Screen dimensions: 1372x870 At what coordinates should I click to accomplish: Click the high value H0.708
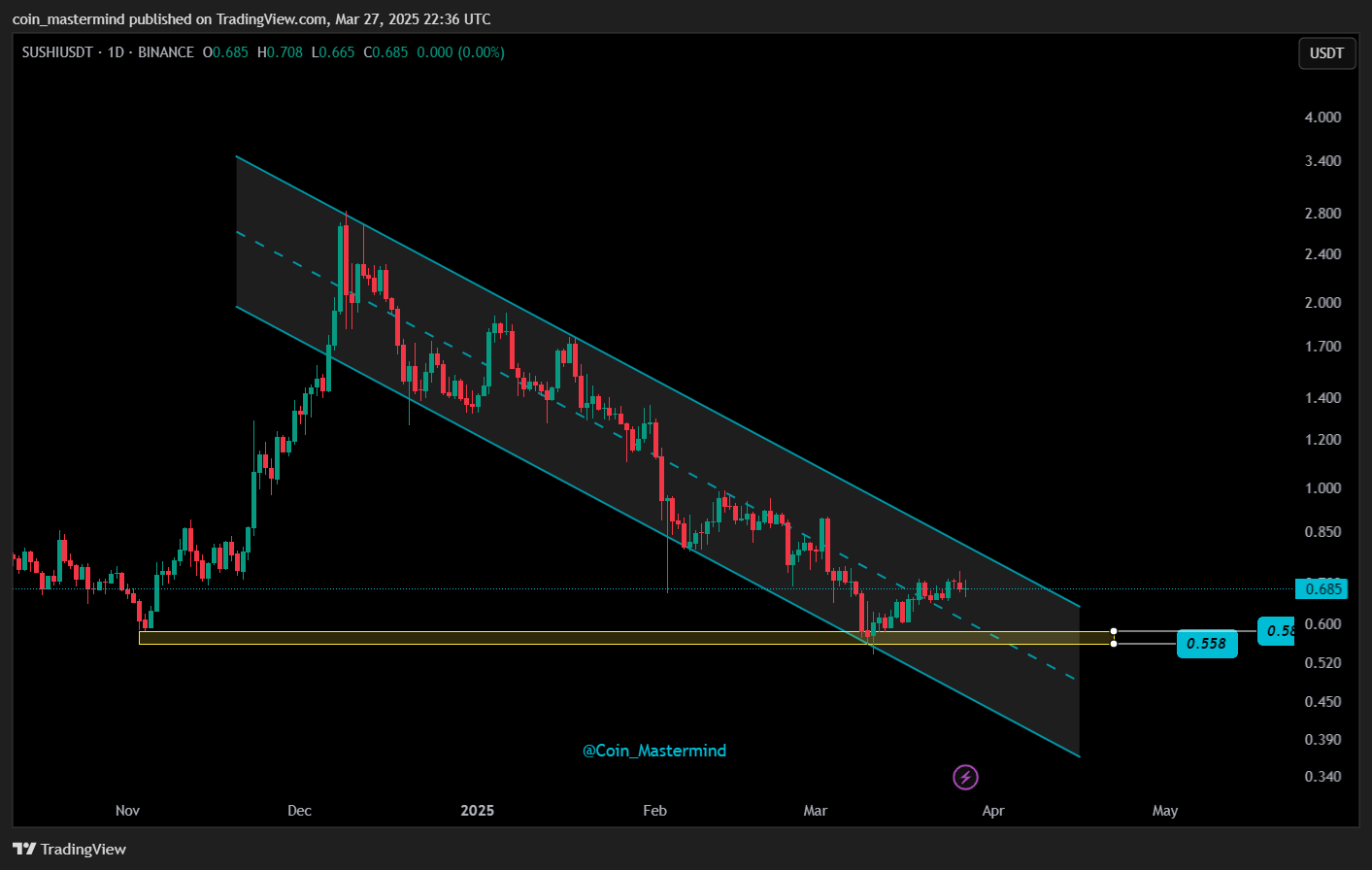(x=280, y=52)
